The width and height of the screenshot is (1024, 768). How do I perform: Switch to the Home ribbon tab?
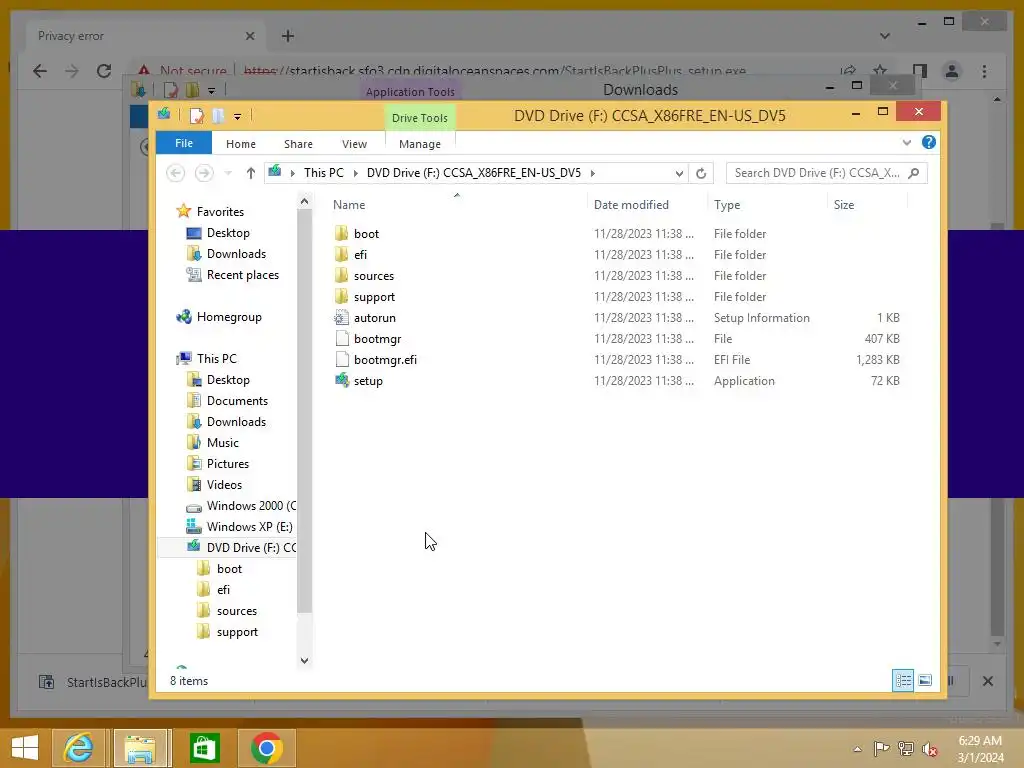240,144
